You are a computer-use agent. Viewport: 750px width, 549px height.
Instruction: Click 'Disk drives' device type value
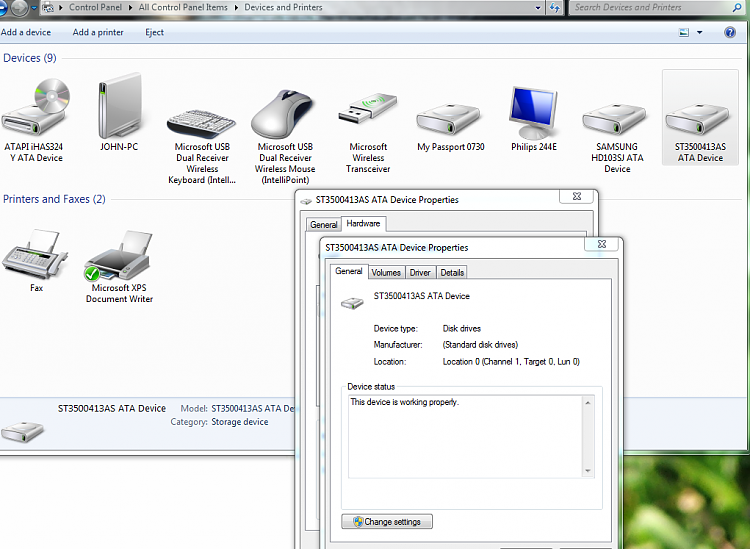tap(462, 329)
